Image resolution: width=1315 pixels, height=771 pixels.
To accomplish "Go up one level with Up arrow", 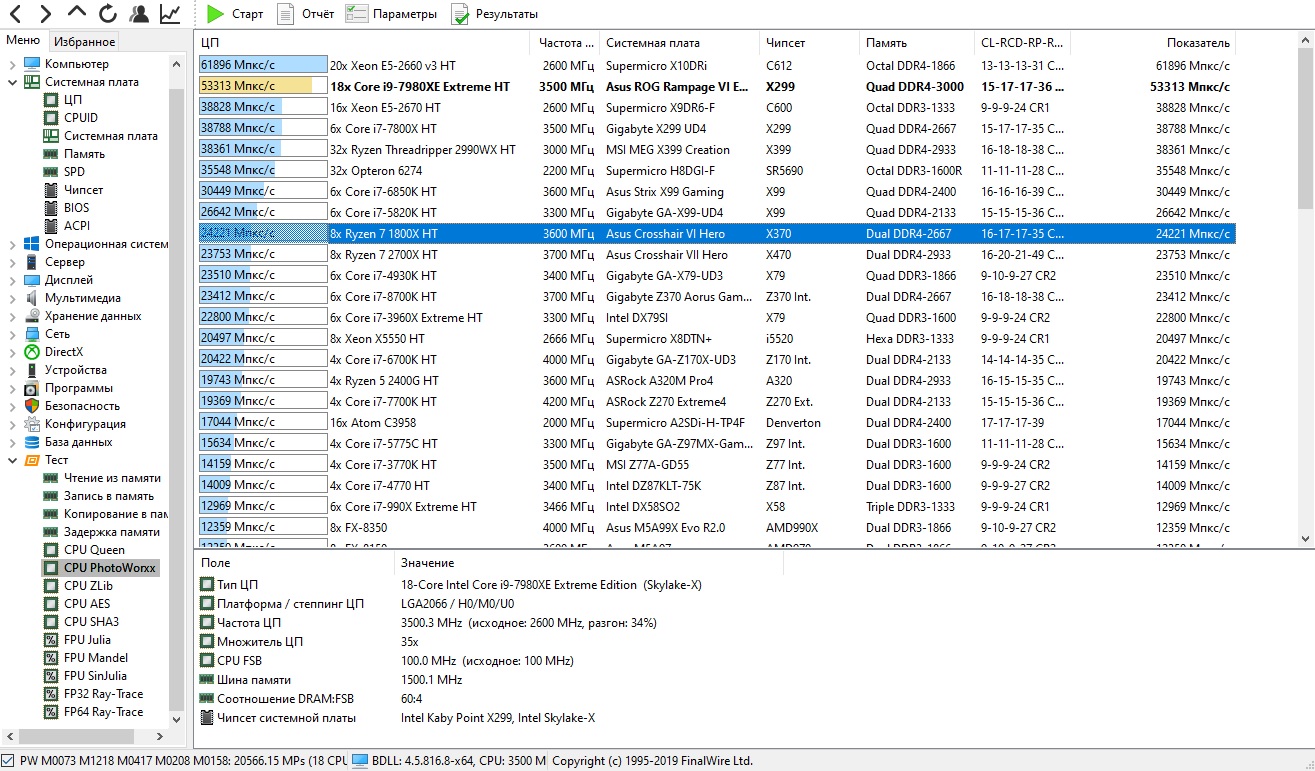I will click(x=77, y=13).
